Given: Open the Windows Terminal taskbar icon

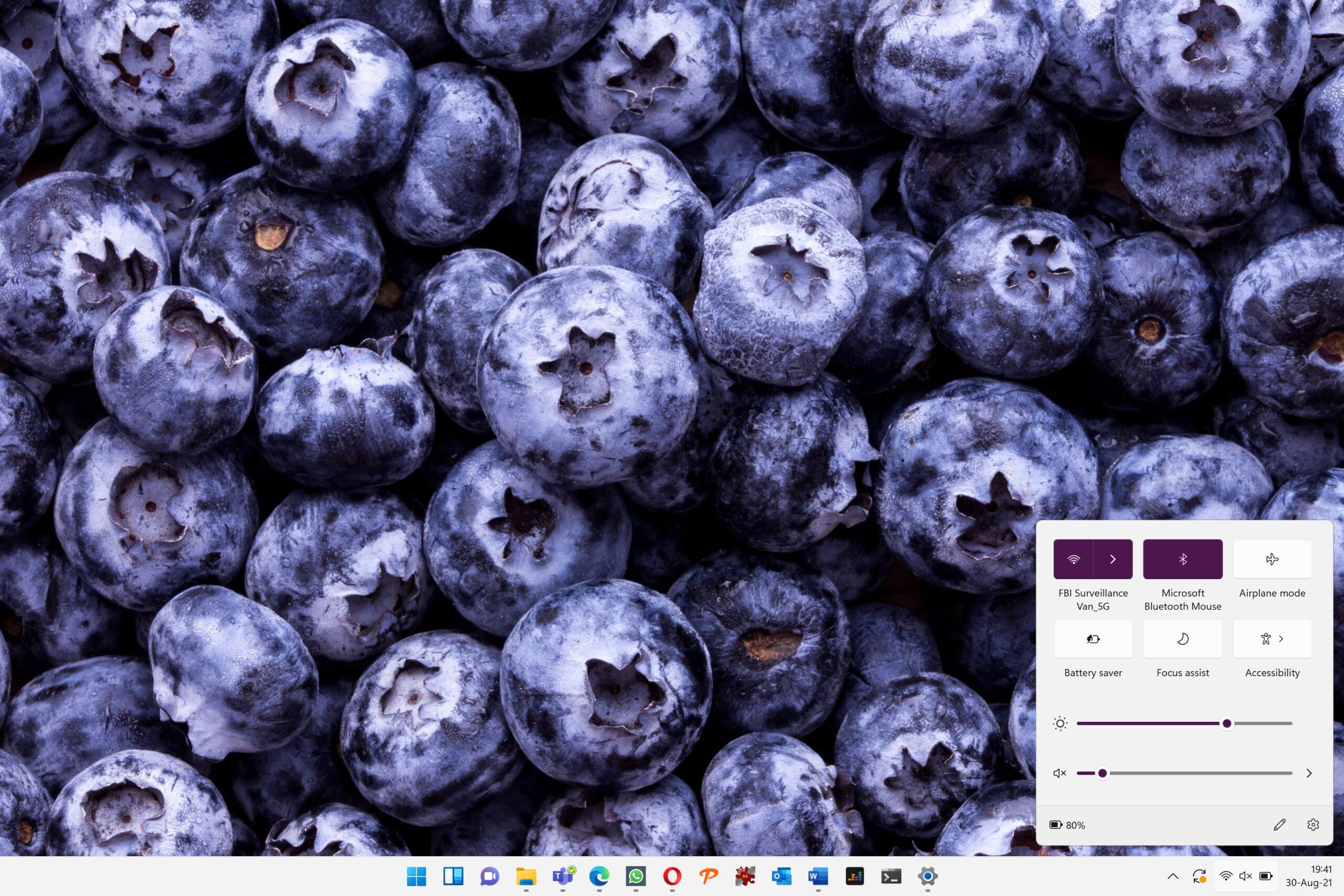Looking at the screenshot, I should pos(891,876).
